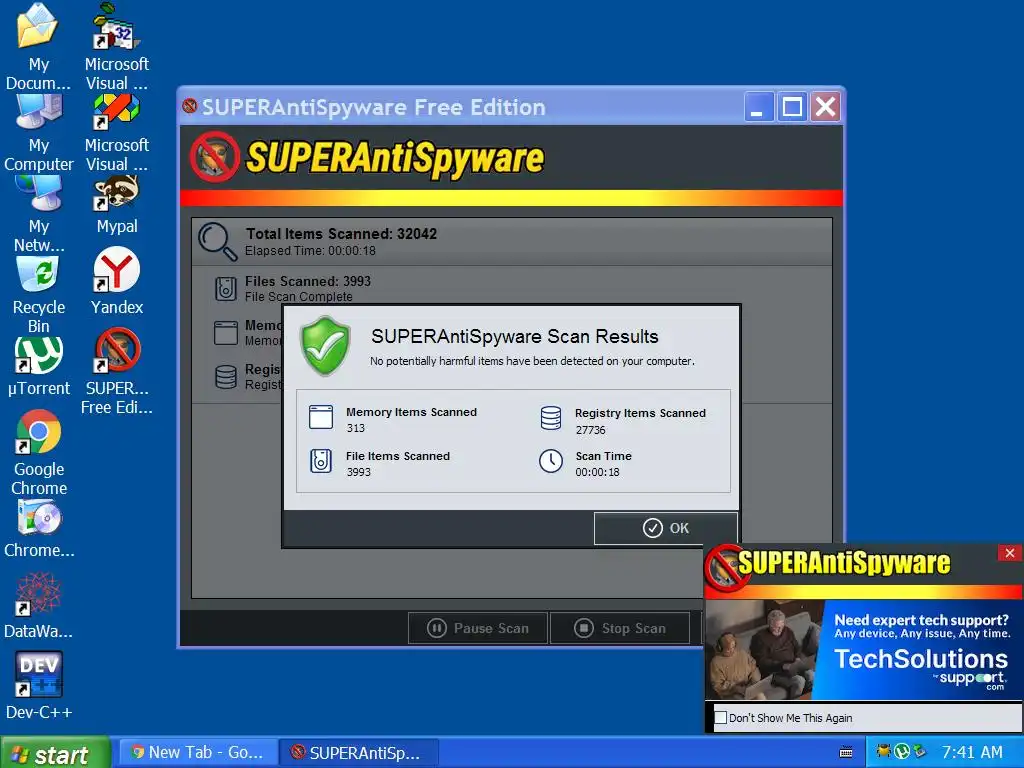Check the Don't Show Me This Again box
This screenshot has height=768, width=1024.
pos(720,718)
